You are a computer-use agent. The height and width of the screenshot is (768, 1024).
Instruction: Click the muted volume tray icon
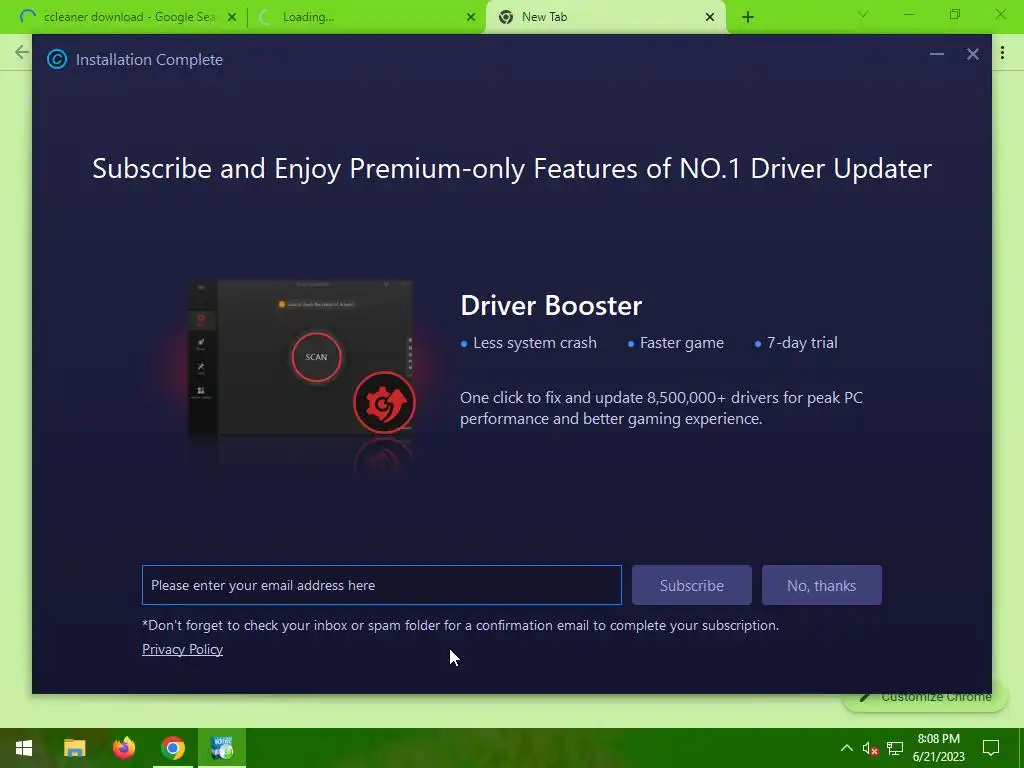point(870,748)
